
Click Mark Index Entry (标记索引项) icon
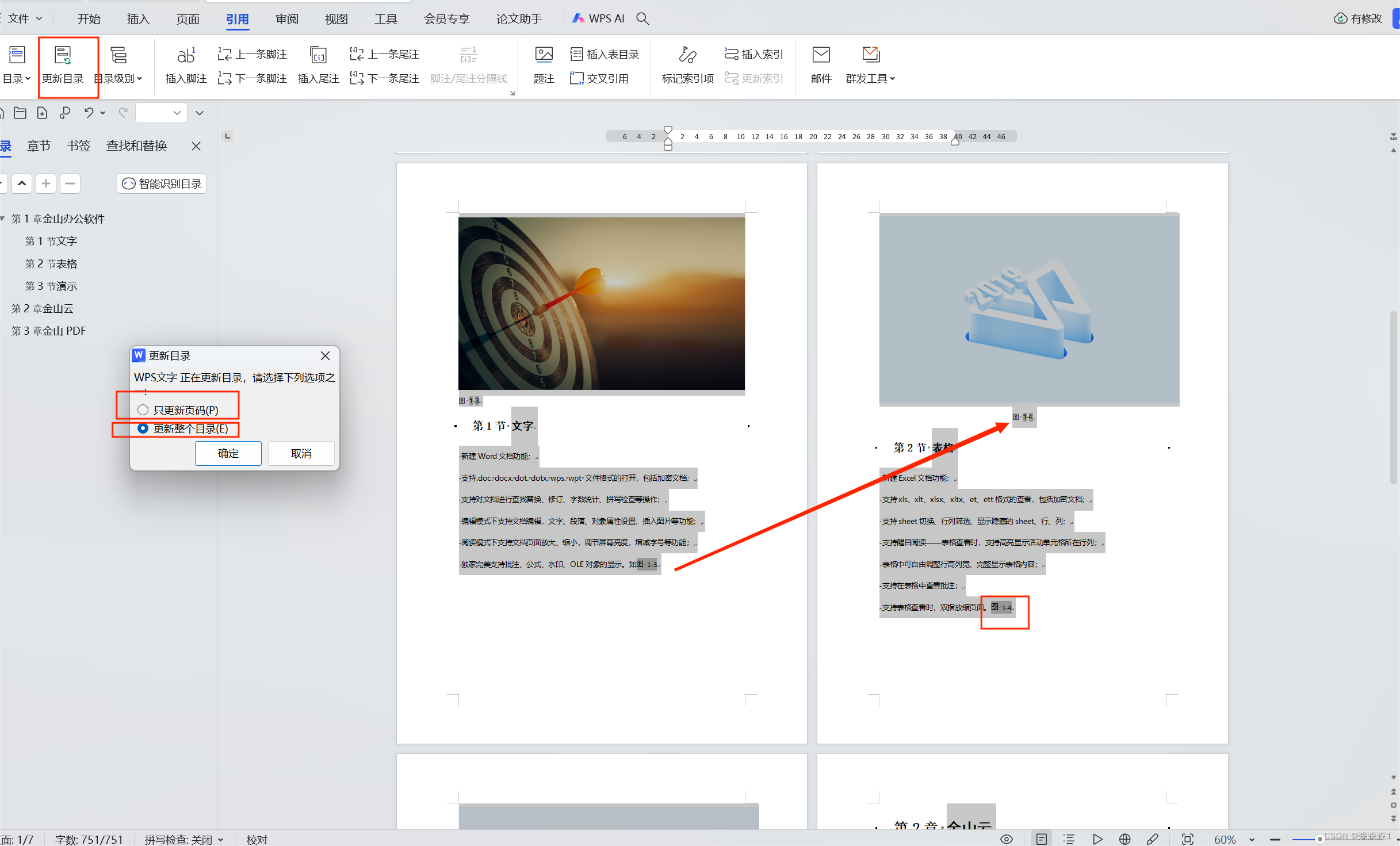[x=687, y=55]
